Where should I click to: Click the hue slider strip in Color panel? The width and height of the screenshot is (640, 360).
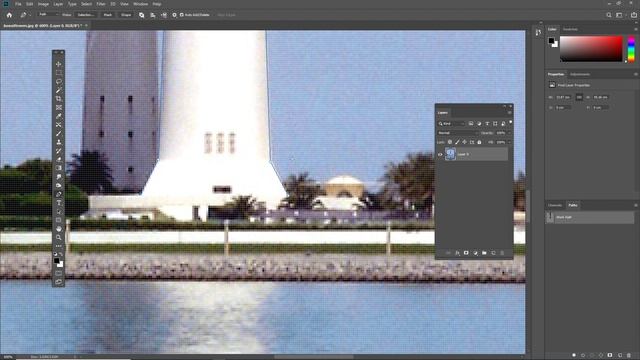[x=631, y=49]
